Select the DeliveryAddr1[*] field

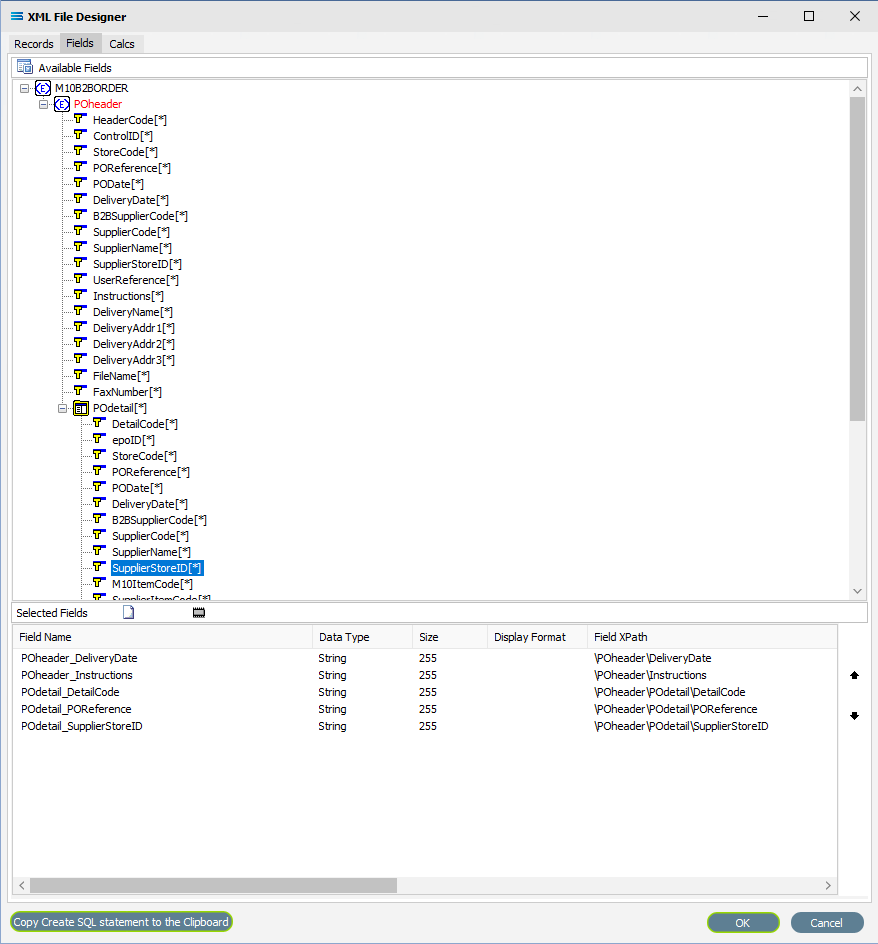(134, 328)
